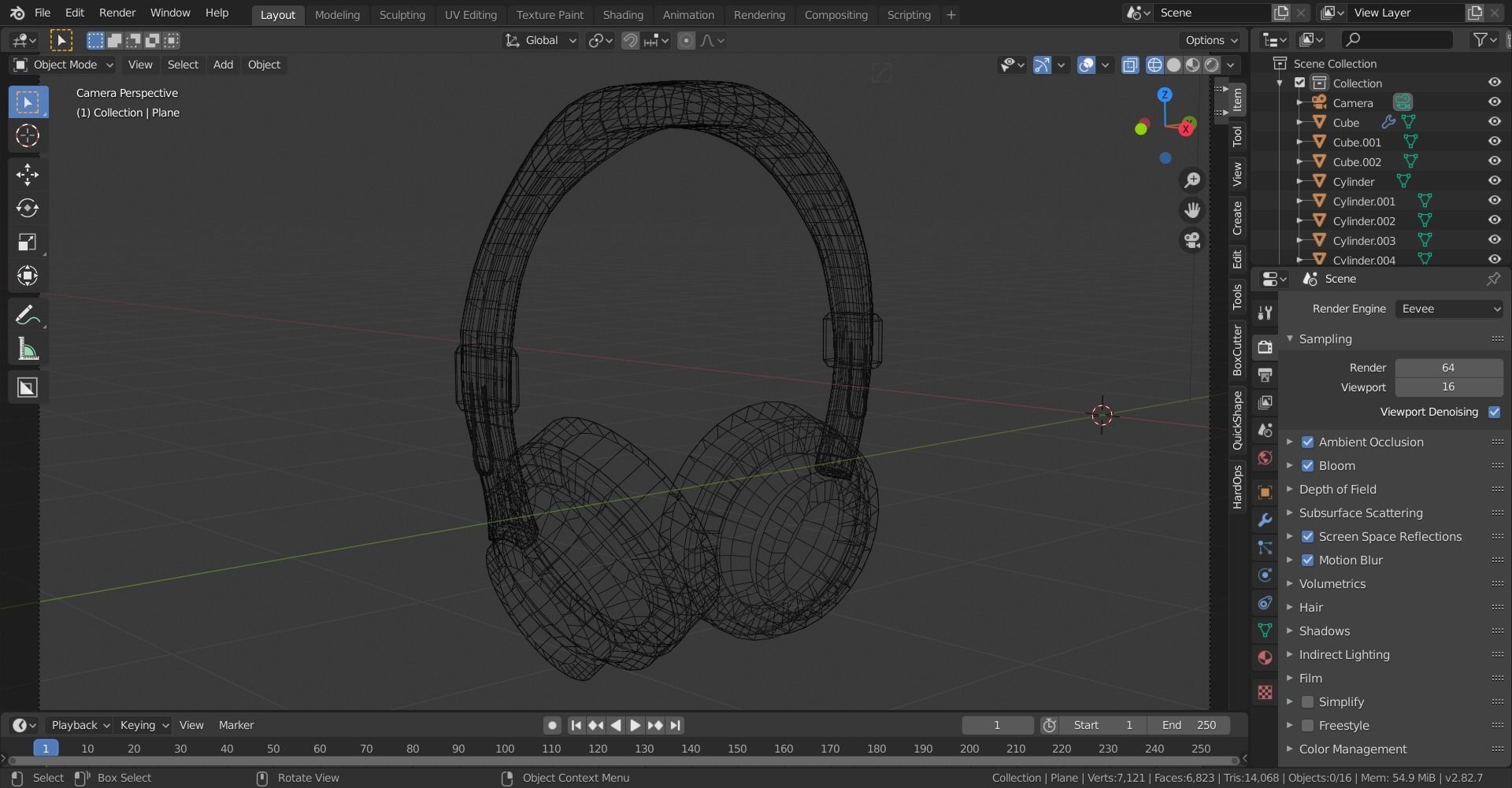The image size is (1512, 788).
Task: Select the Measure tool
Action: [x=28, y=350]
